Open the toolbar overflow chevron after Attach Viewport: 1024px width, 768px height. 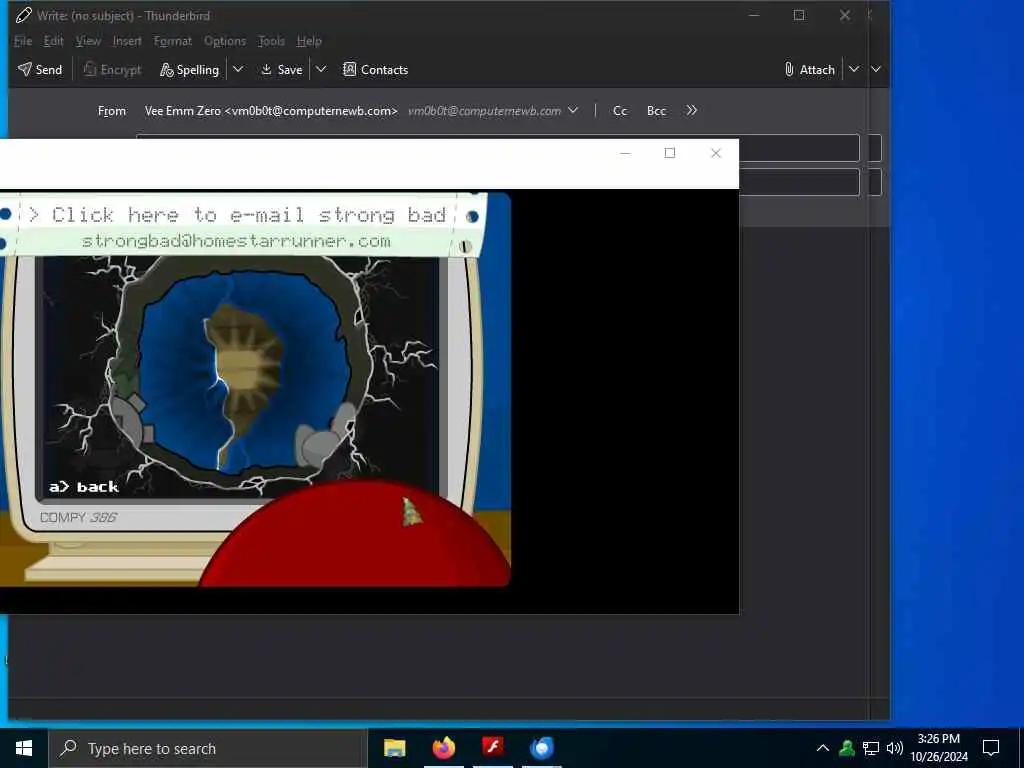click(876, 69)
